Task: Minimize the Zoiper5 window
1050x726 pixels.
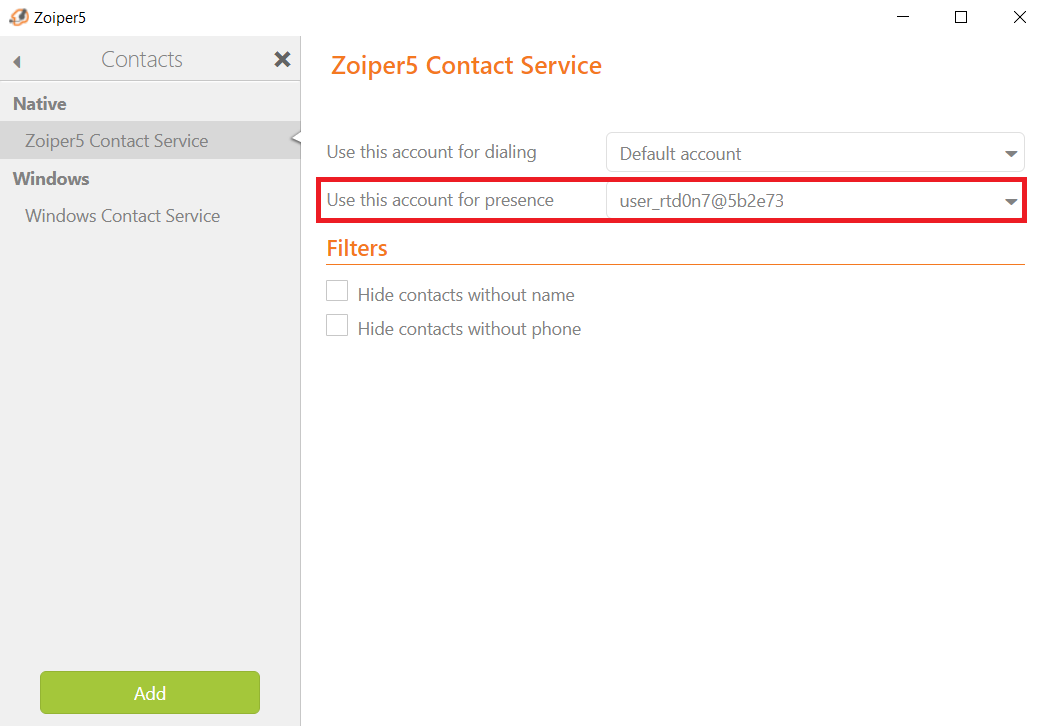Action: coord(903,17)
